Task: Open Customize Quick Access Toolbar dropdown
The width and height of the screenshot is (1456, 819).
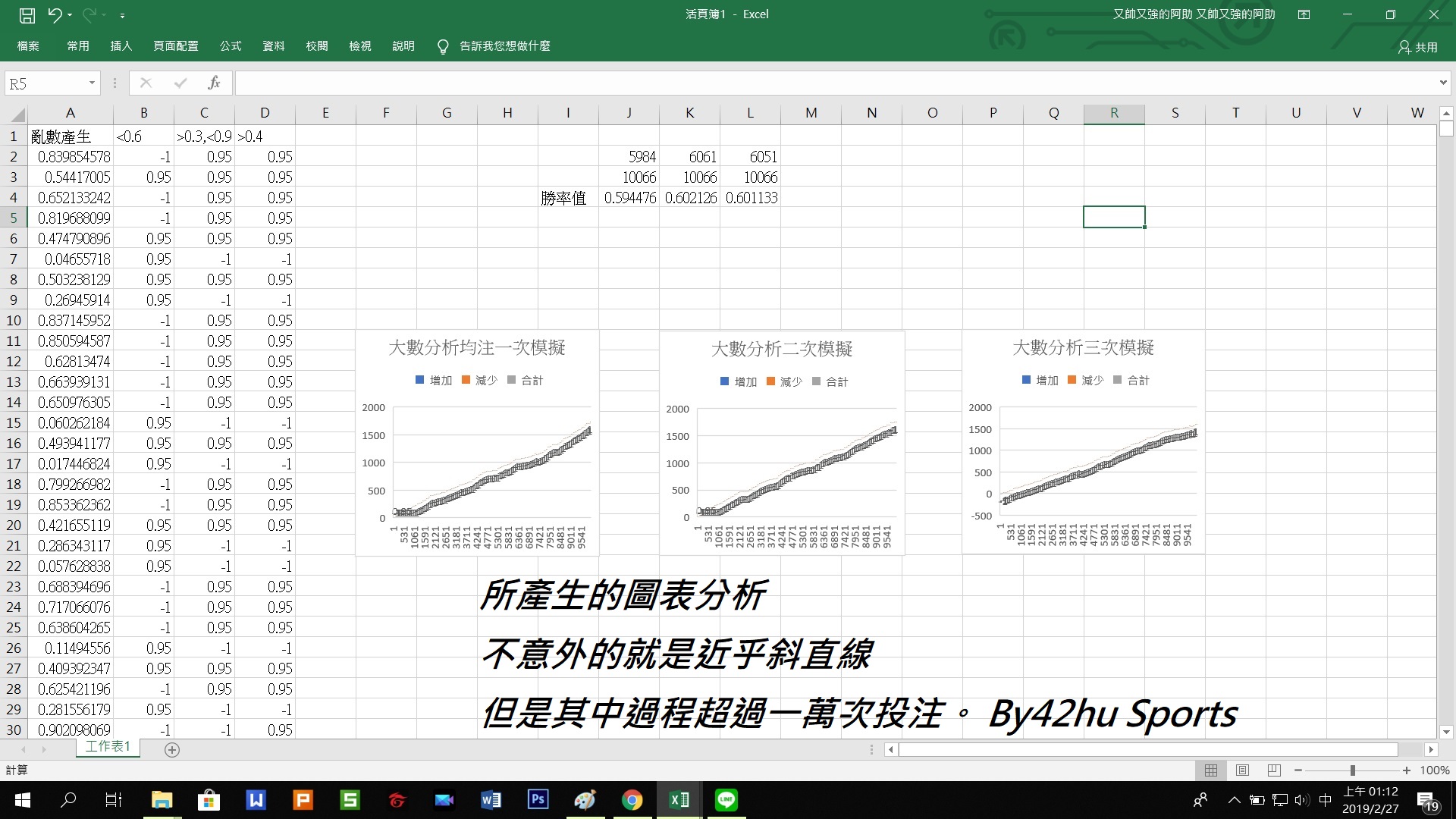Action: 122,15
